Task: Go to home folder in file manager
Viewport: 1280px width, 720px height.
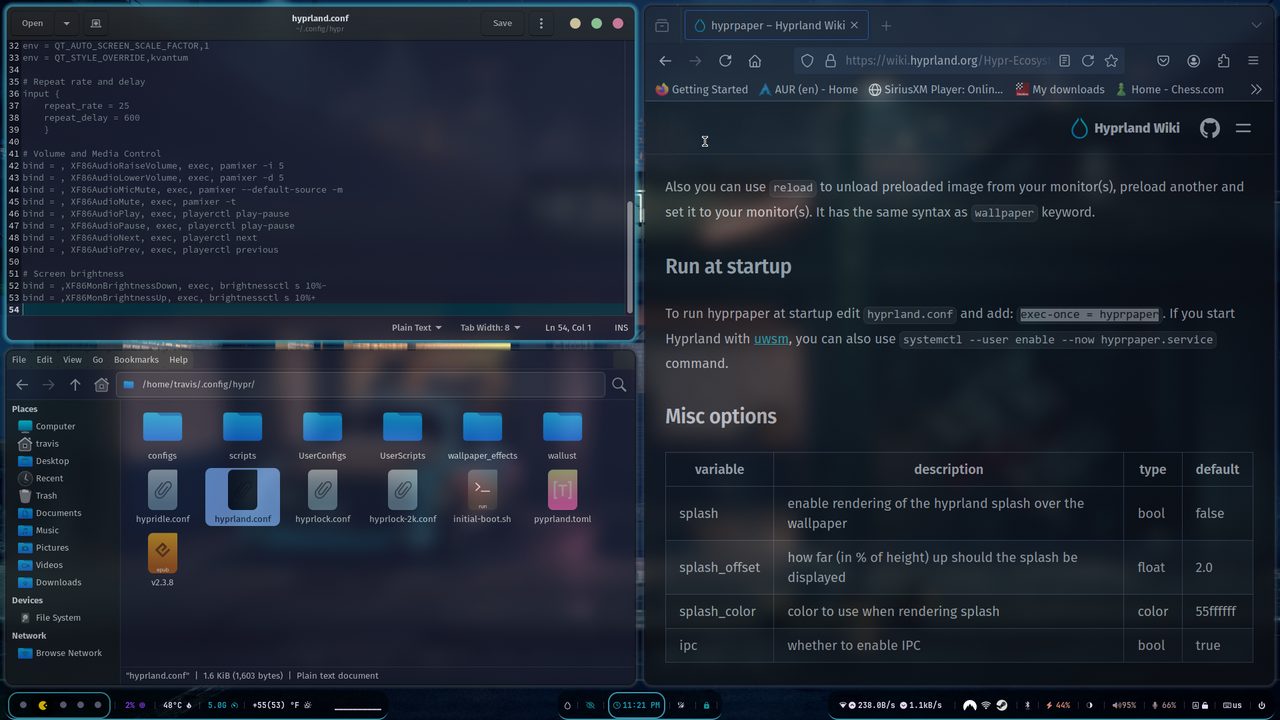Action: (x=101, y=384)
